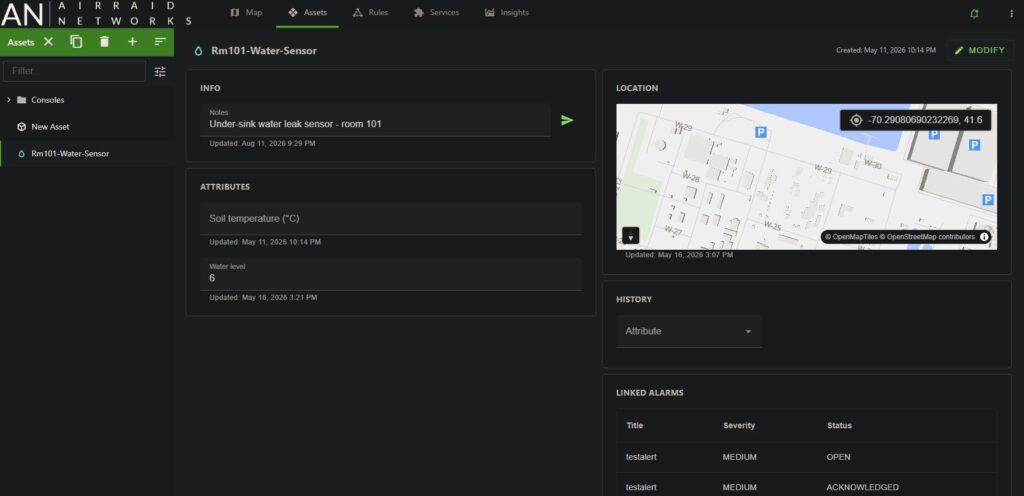
Task: Click the Created: May 11, 2026 timestamp
Action: (x=886, y=50)
